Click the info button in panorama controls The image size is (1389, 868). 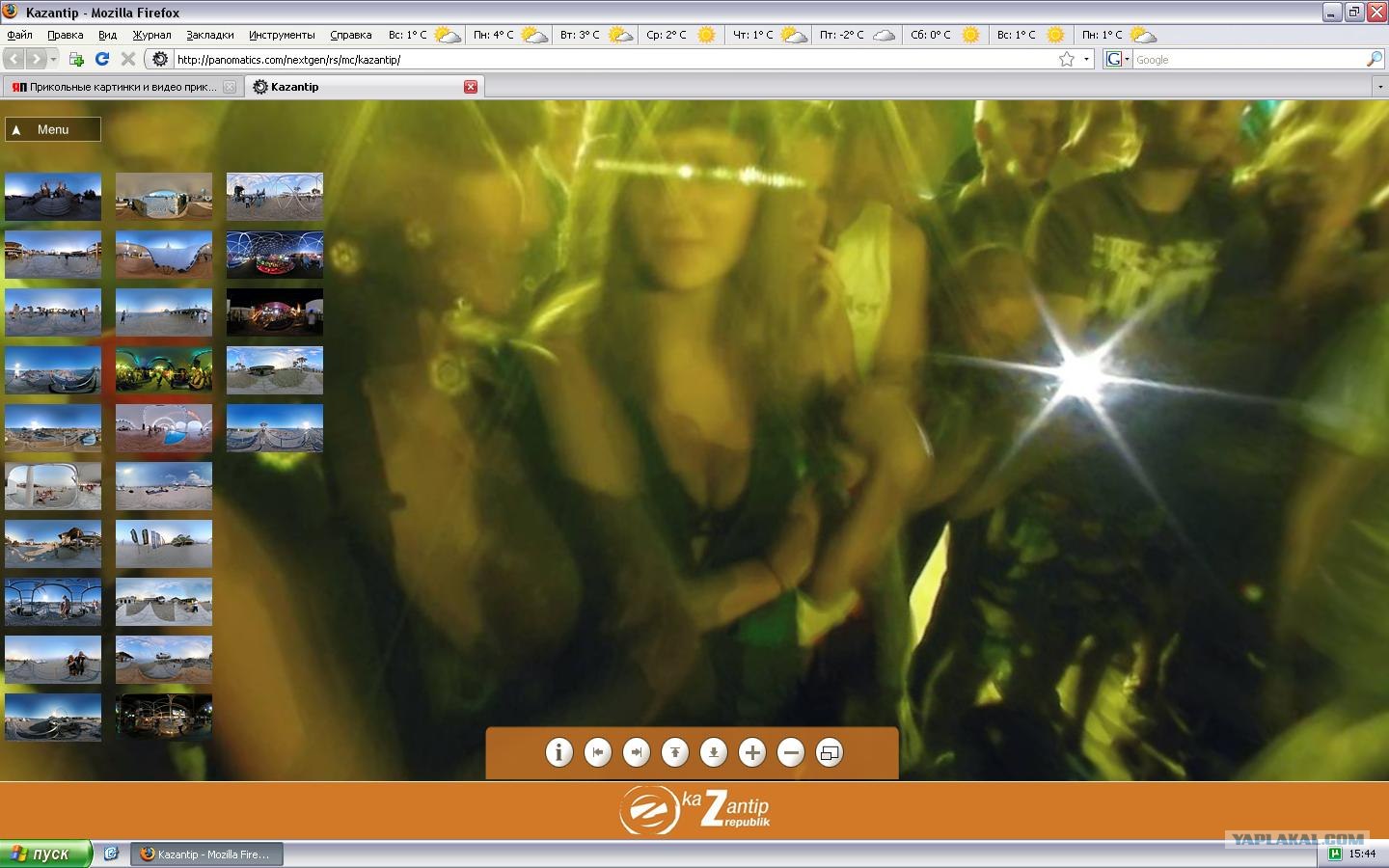558,752
